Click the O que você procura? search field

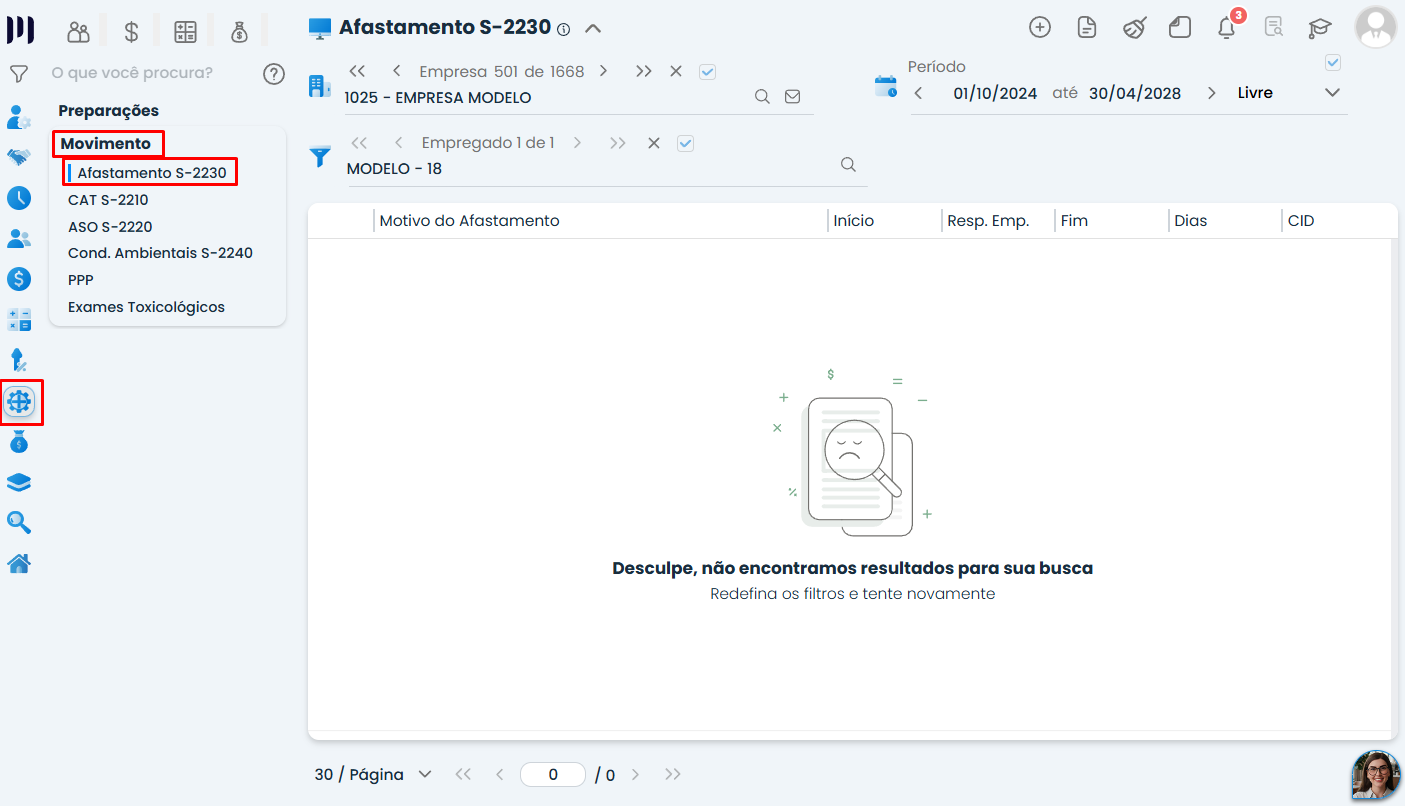pos(132,73)
